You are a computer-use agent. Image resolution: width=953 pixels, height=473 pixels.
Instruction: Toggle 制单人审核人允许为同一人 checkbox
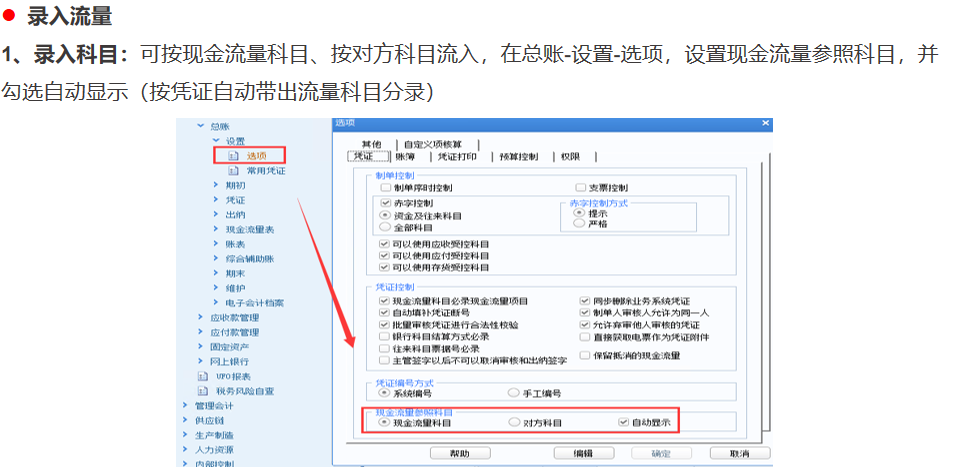click(x=585, y=312)
